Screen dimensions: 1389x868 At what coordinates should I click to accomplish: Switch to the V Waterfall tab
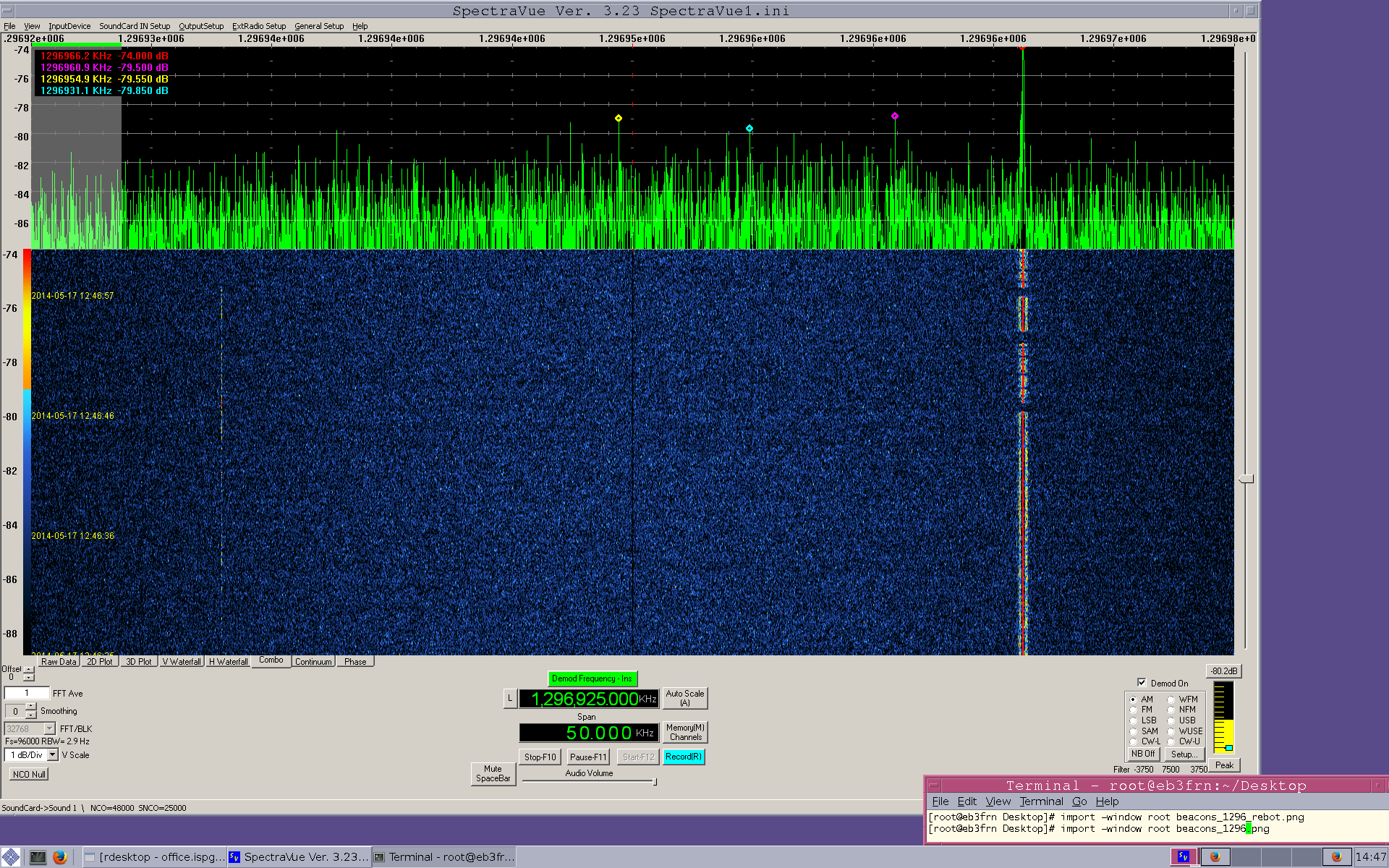181,661
